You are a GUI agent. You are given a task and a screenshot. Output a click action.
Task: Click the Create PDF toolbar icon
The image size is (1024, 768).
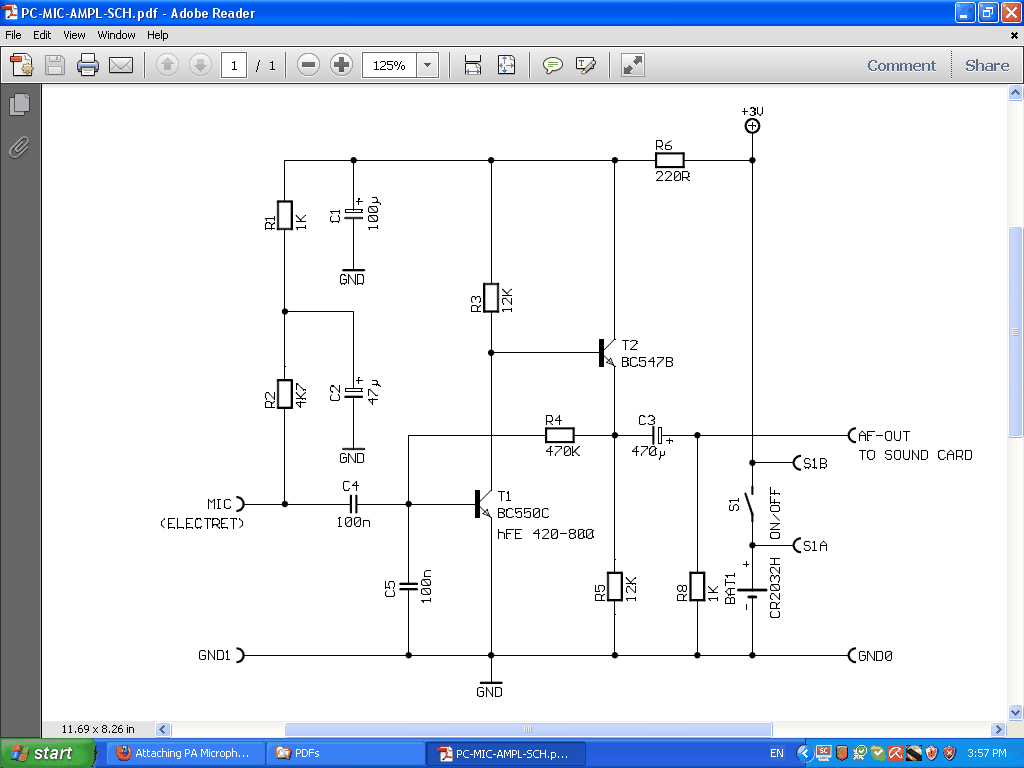click(x=22, y=65)
